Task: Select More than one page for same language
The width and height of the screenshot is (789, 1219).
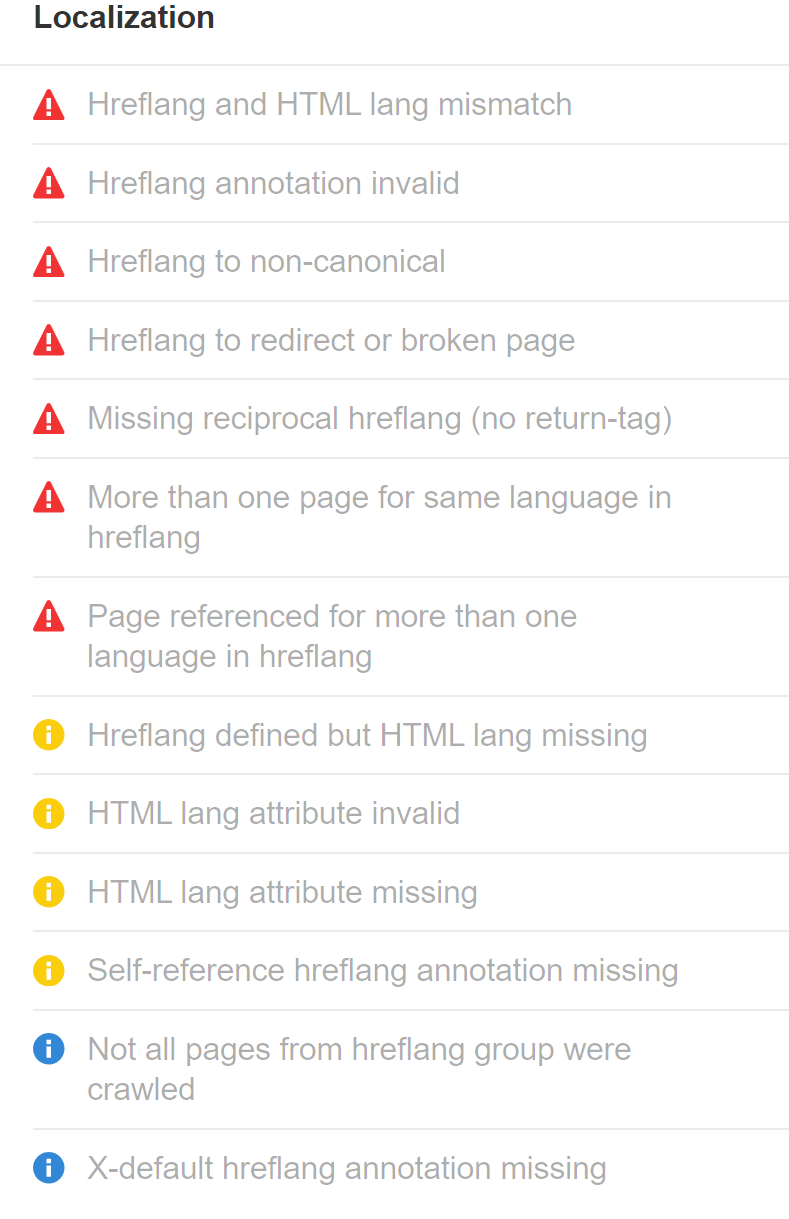Action: (380, 517)
